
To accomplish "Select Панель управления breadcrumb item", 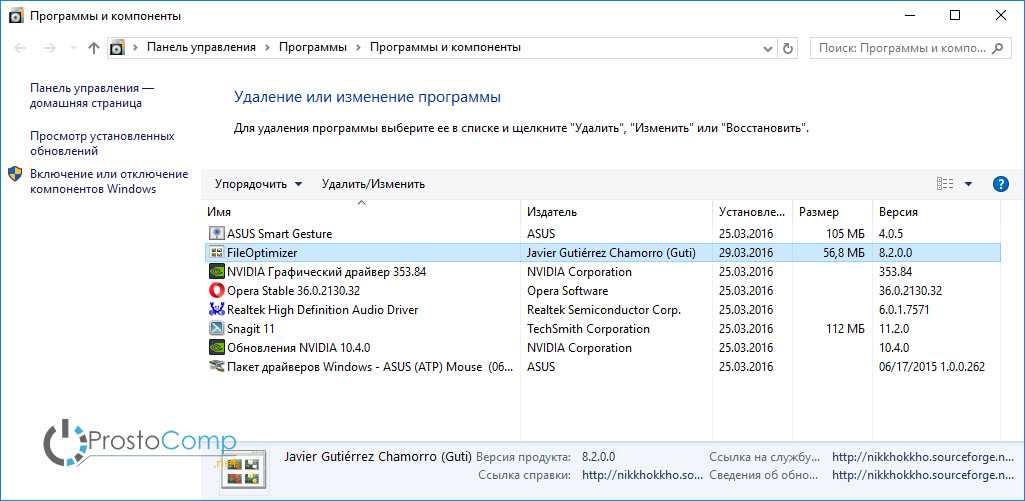I will point(201,47).
